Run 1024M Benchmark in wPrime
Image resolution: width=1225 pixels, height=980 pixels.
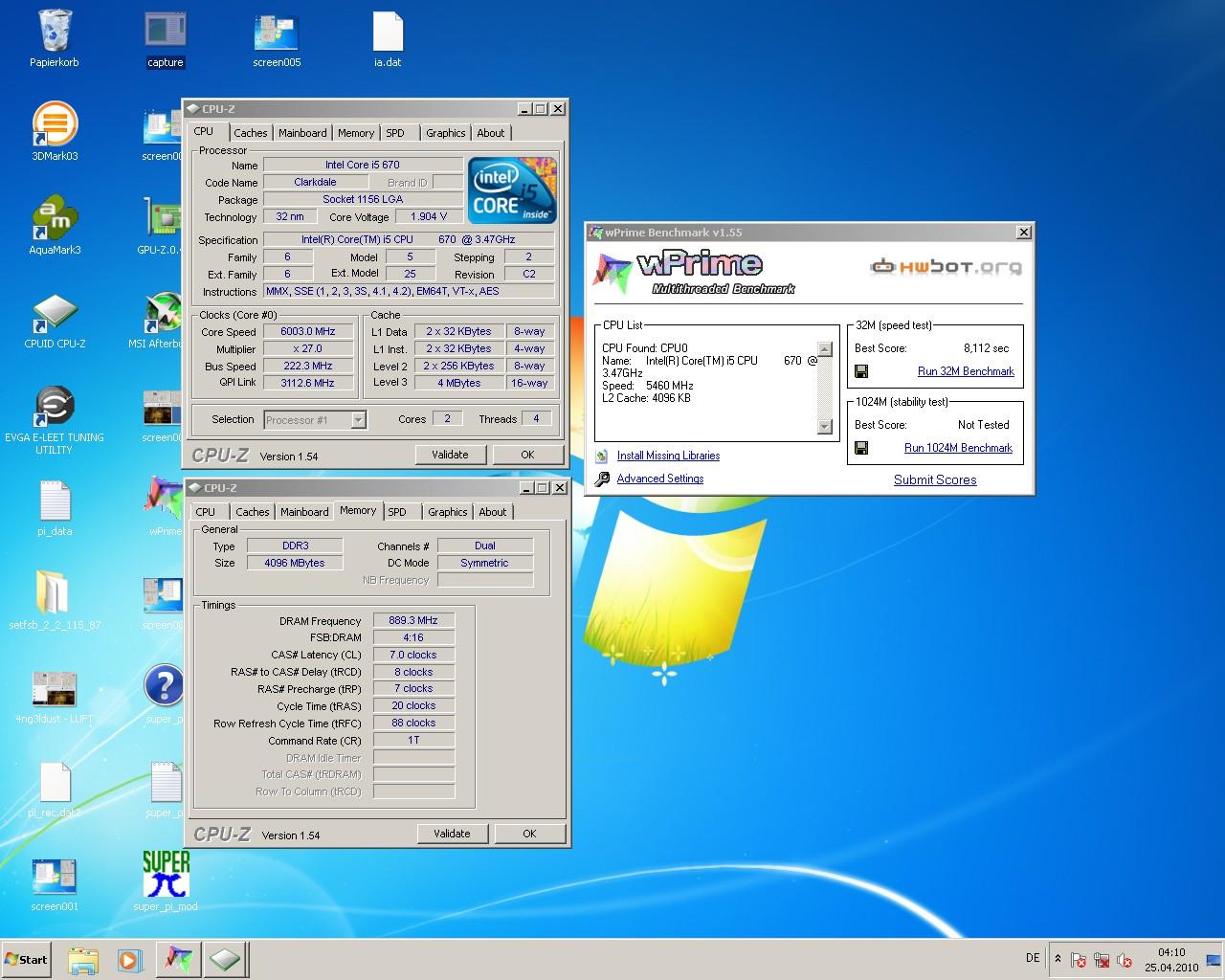click(958, 448)
